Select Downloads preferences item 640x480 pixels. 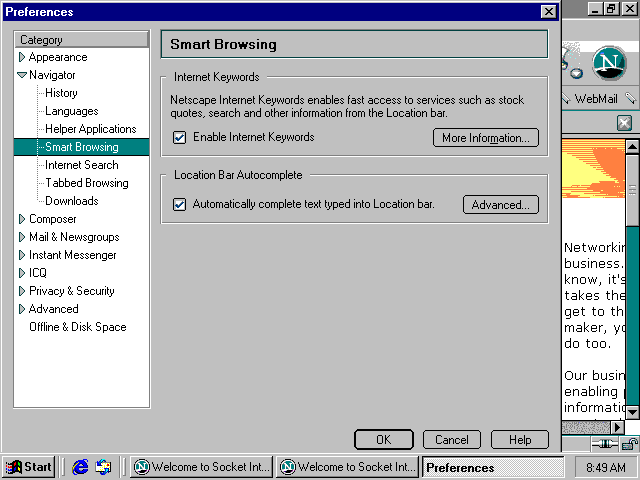(x=72, y=201)
